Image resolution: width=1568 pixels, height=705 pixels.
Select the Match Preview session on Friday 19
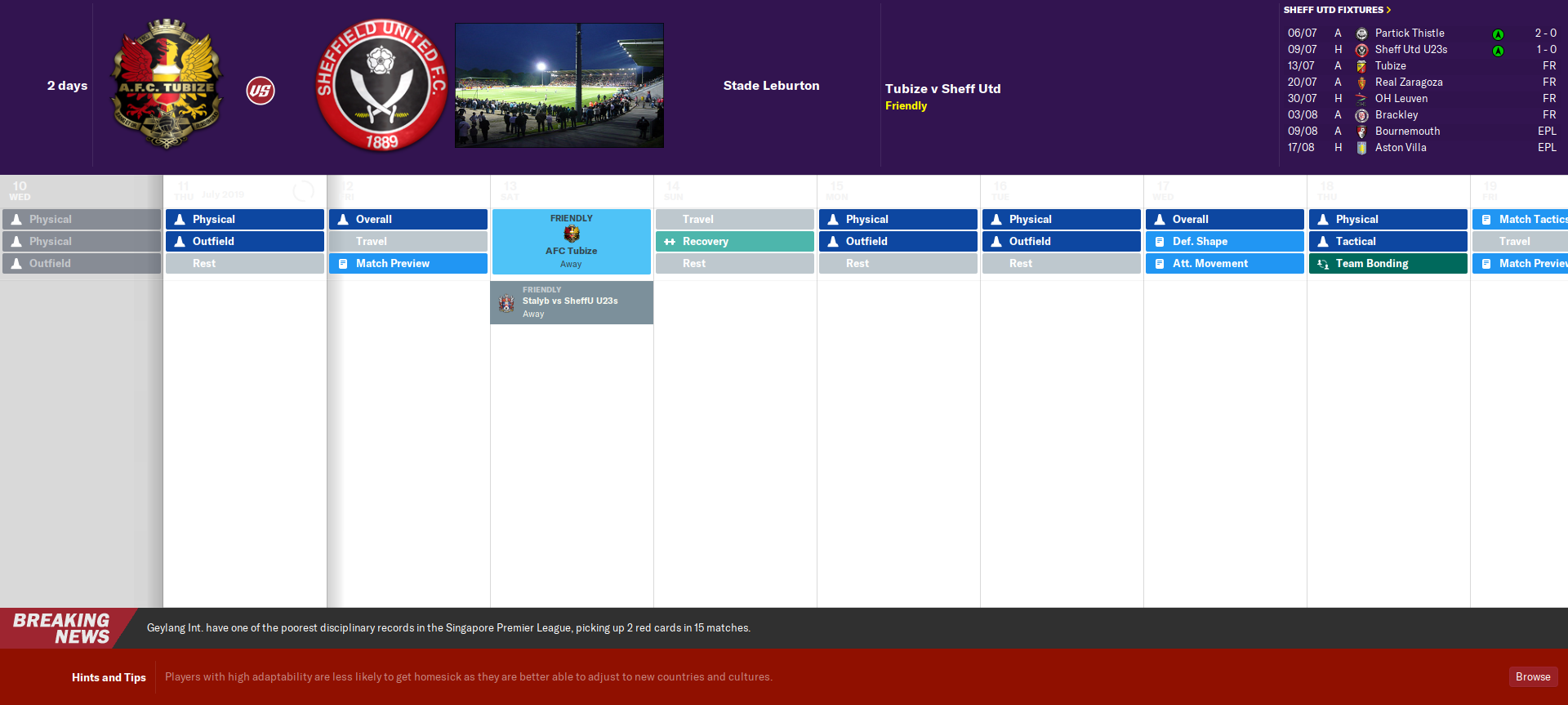(1520, 264)
